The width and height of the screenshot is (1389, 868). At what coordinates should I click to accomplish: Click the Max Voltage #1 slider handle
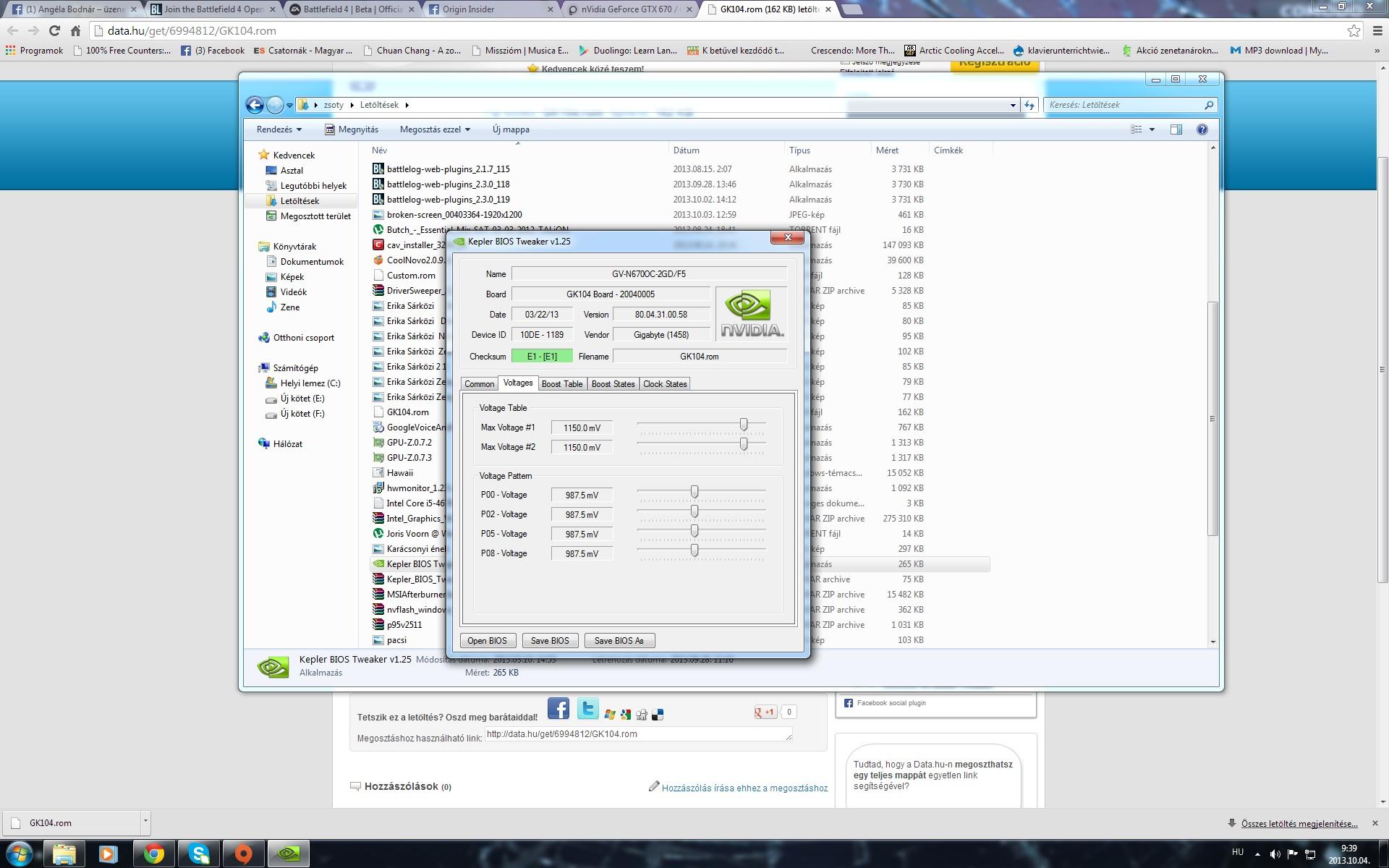[744, 425]
